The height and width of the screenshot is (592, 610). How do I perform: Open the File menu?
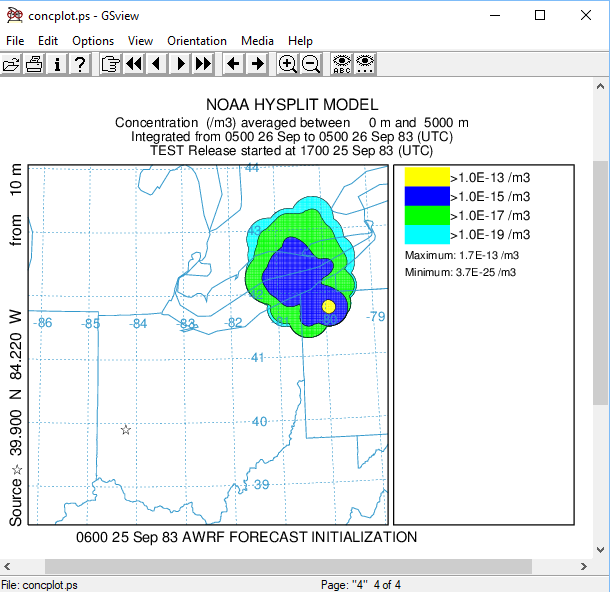click(15, 41)
